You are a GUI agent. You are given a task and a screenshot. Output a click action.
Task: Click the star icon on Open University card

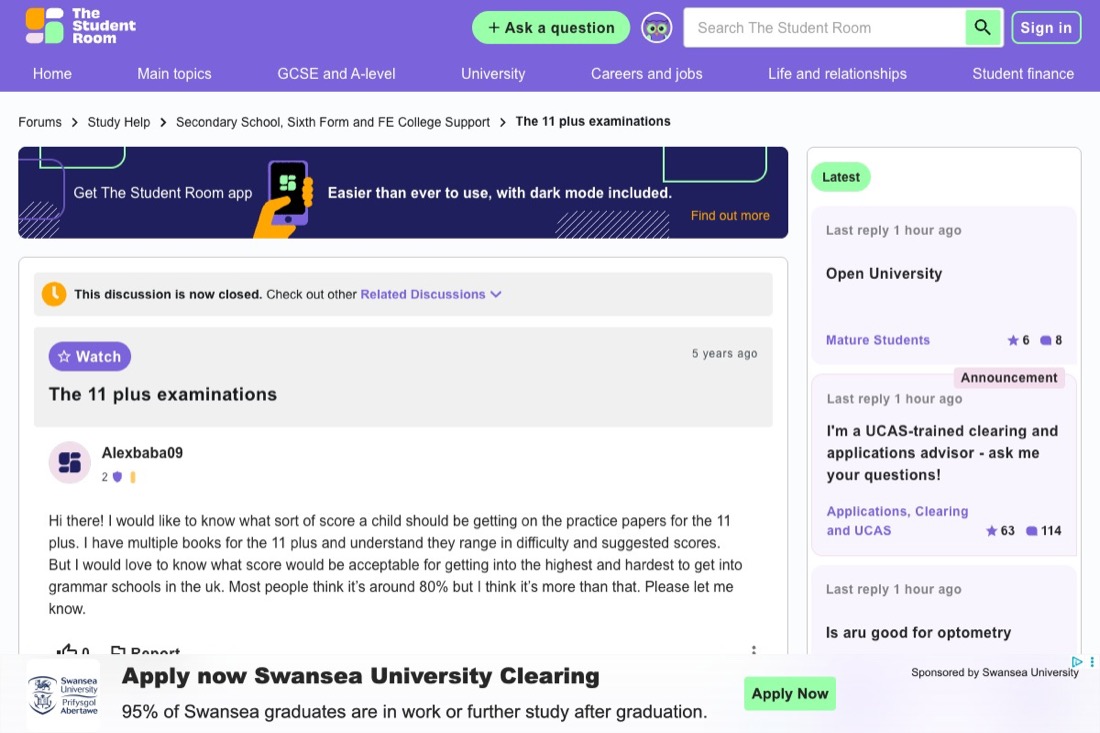click(1012, 340)
